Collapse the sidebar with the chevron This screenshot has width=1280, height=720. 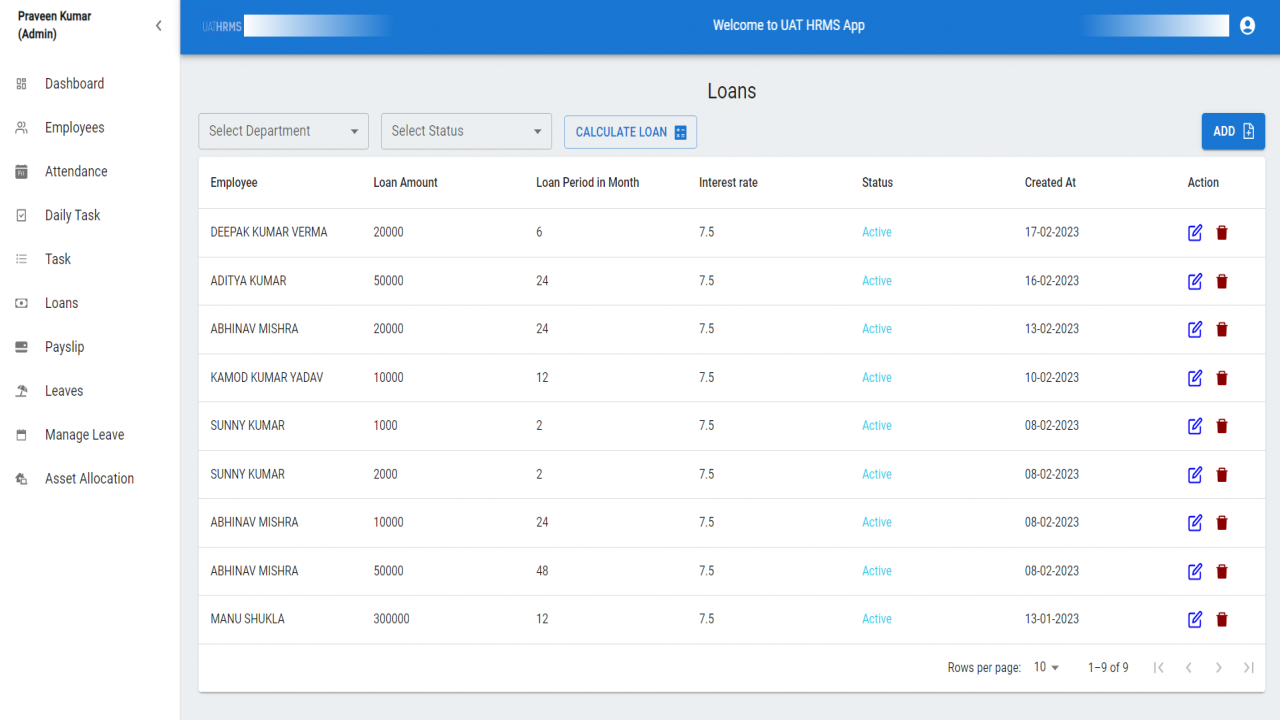pyautogui.click(x=158, y=26)
